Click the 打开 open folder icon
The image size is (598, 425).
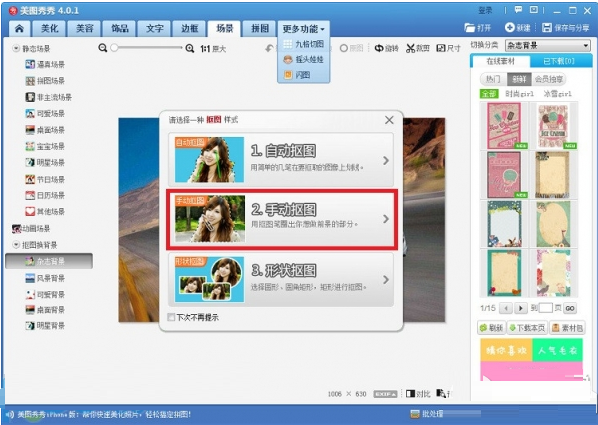coord(469,27)
